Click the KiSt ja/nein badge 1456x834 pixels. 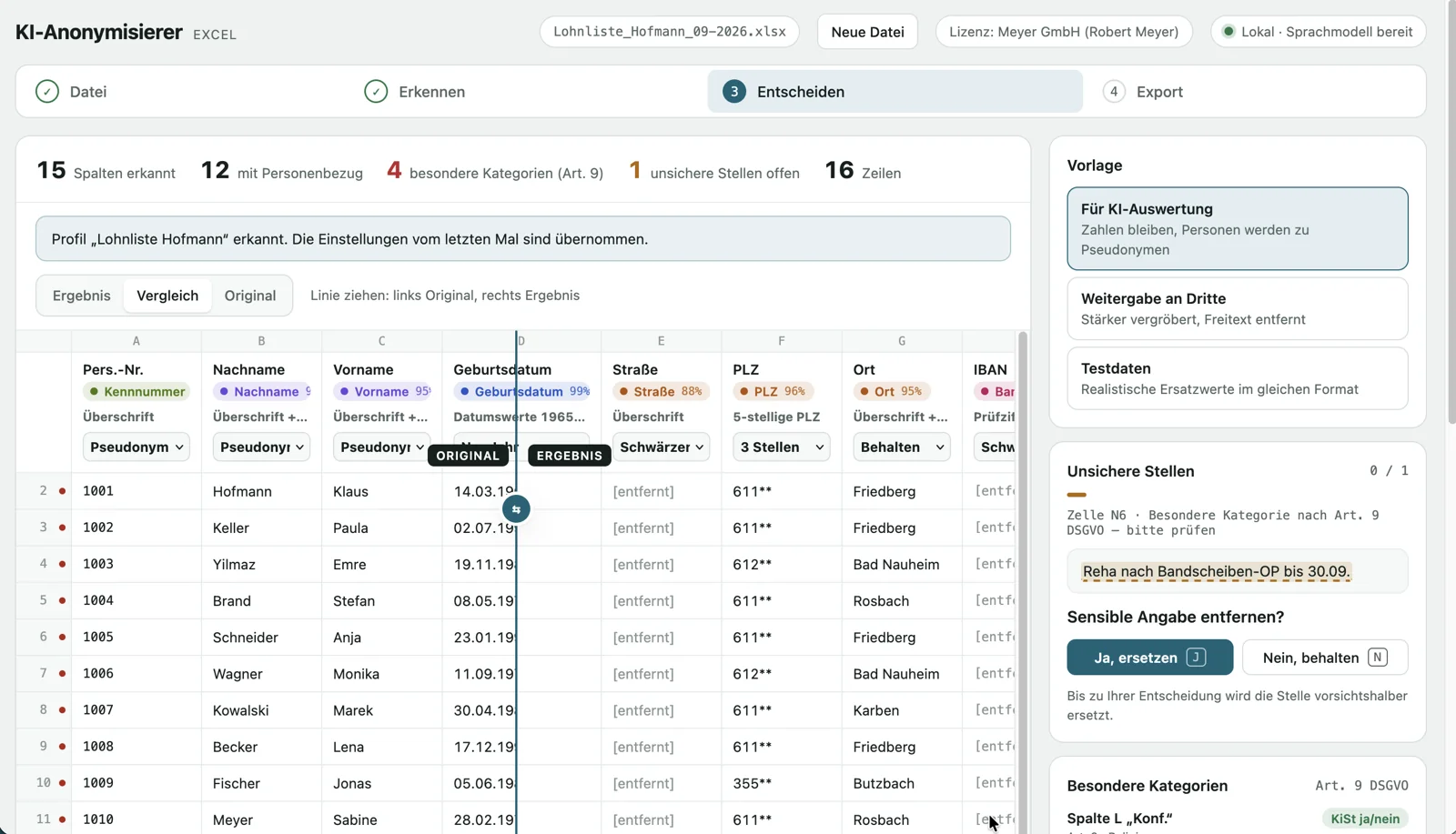point(1365,819)
